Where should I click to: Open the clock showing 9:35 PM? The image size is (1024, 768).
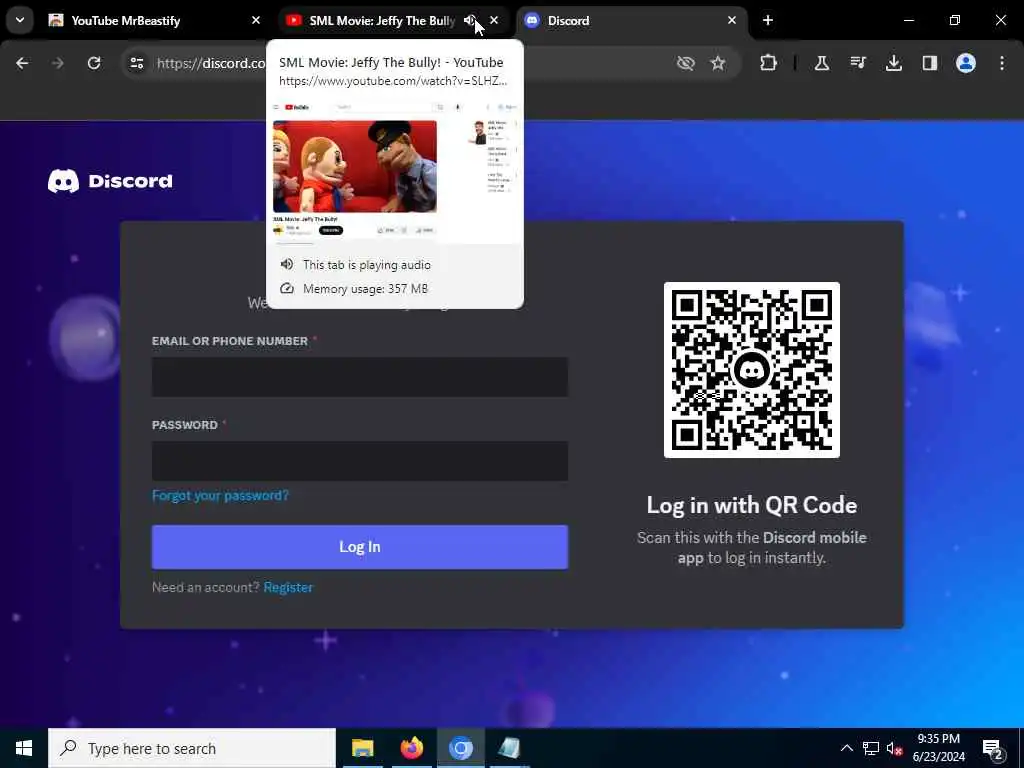click(x=938, y=748)
